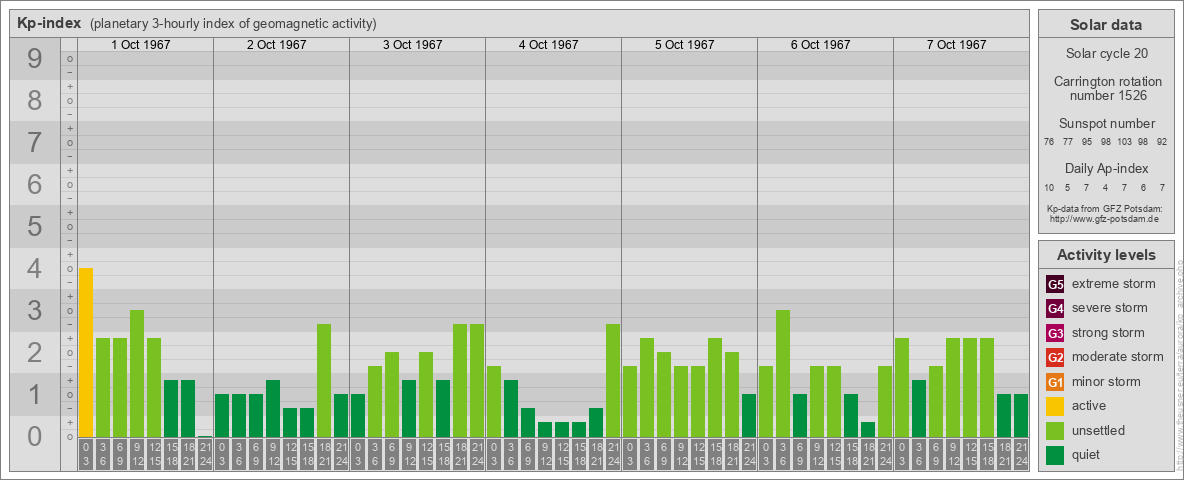Select the yellow active legend swatch
Screen dimensions: 1184x480
coord(1055,406)
